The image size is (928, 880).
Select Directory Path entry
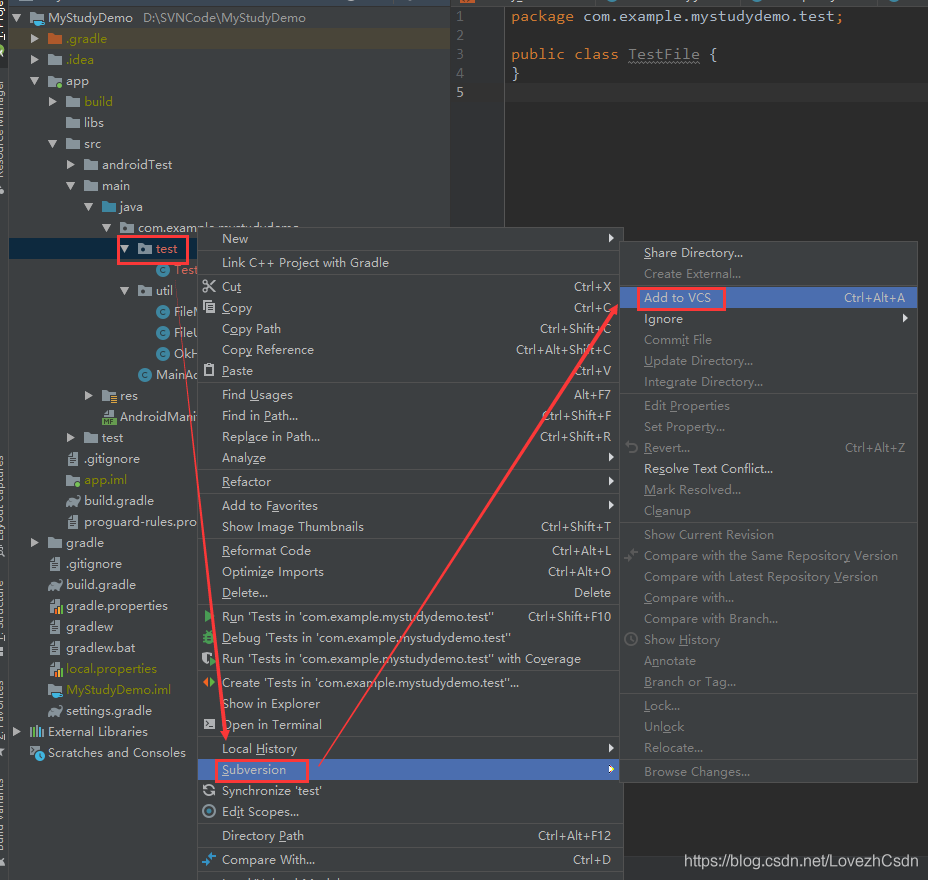click(410, 836)
